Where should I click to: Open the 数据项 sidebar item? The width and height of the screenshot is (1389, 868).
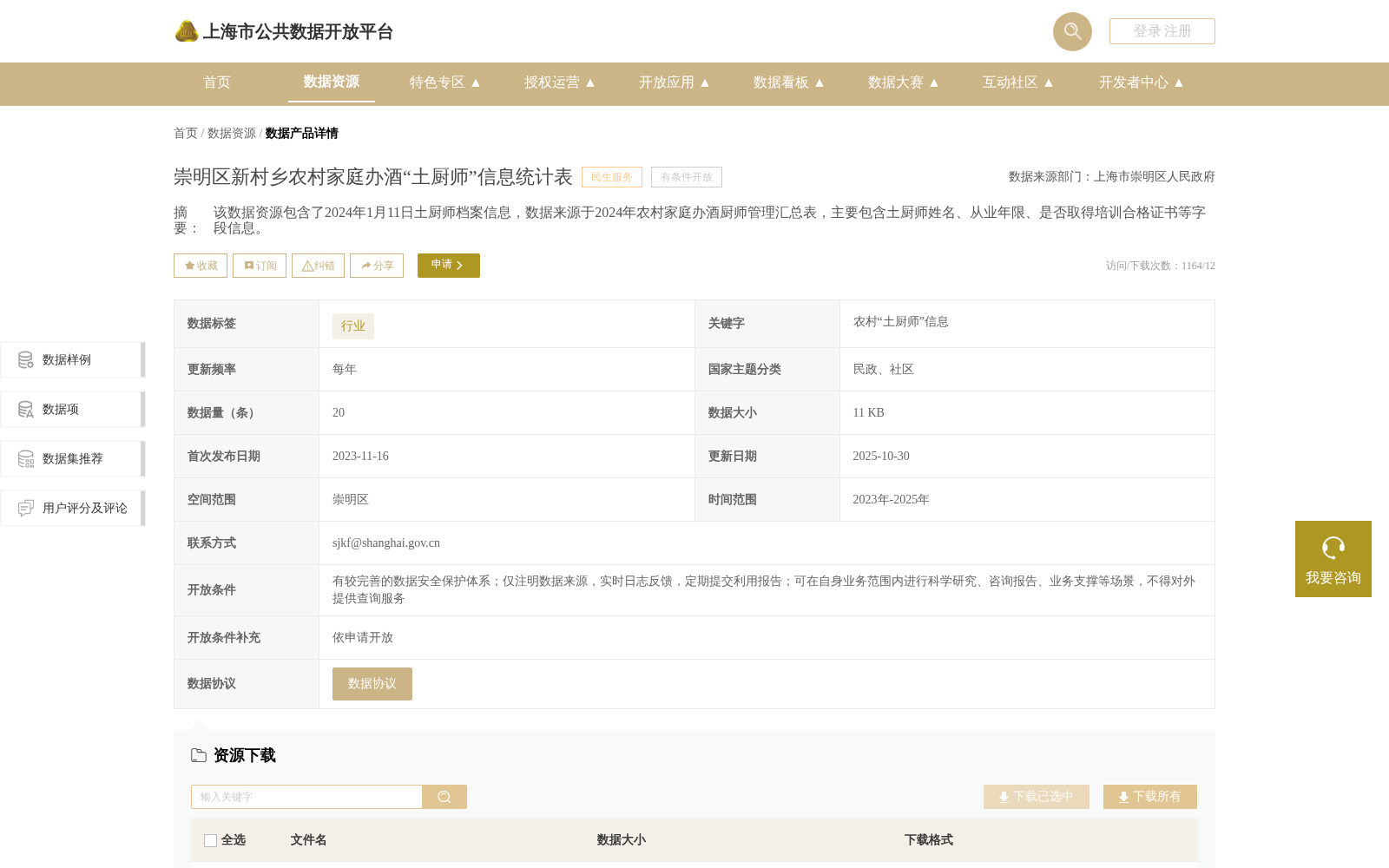coord(72,409)
